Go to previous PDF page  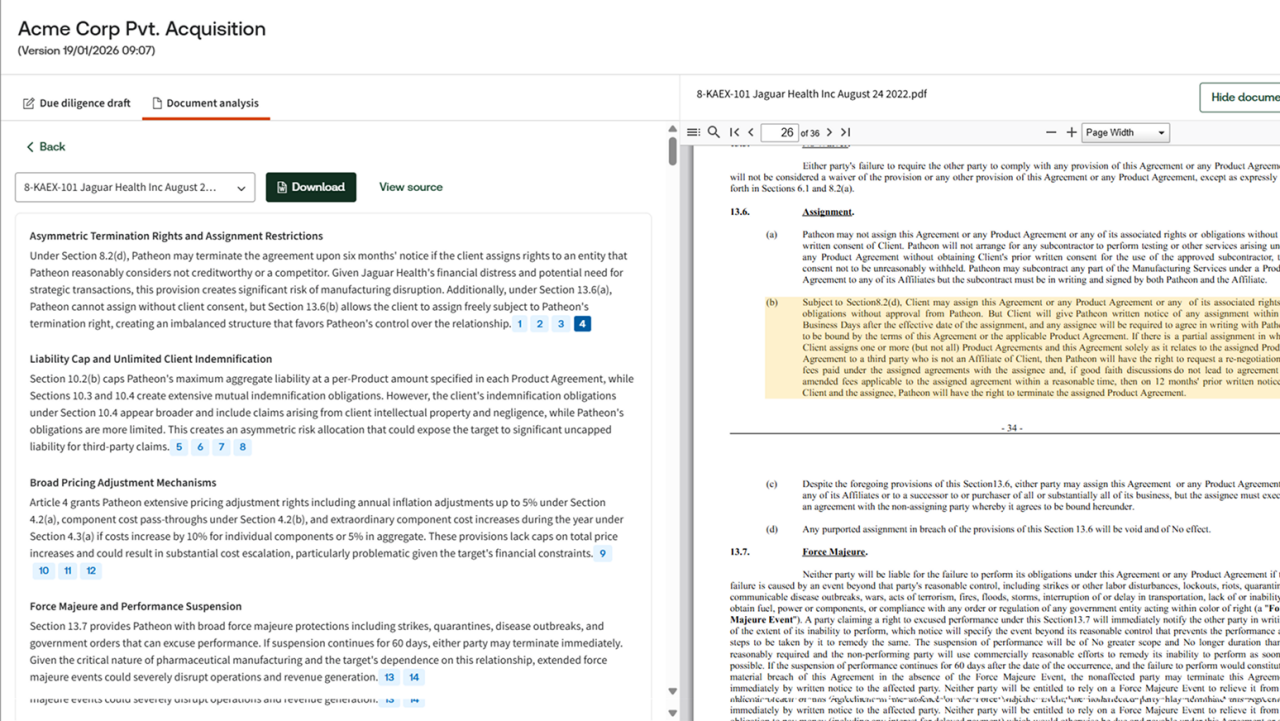coord(751,132)
